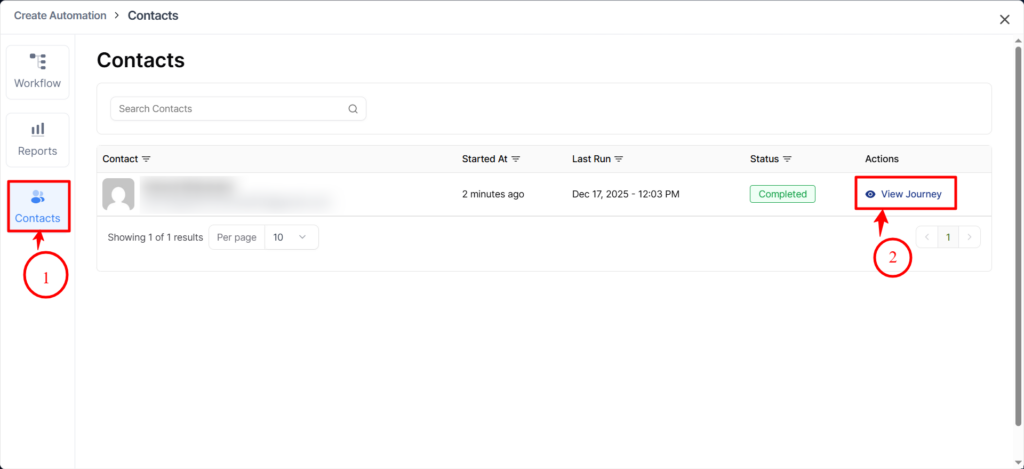Open the Reports bar chart section
The height and width of the screenshot is (469, 1024).
click(x=37, y=139)
